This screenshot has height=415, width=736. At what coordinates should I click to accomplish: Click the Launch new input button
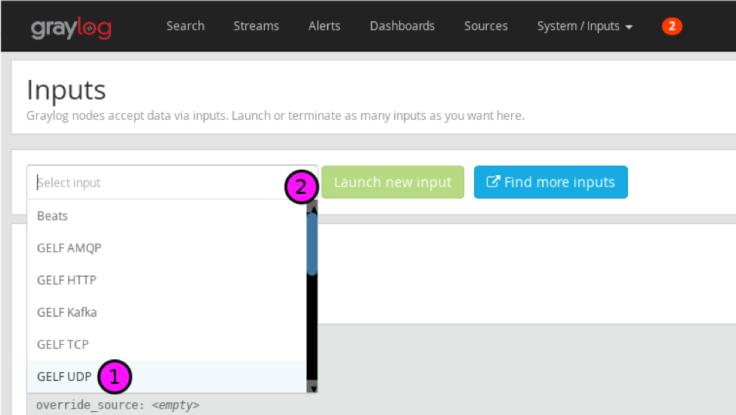coord(393,182)
